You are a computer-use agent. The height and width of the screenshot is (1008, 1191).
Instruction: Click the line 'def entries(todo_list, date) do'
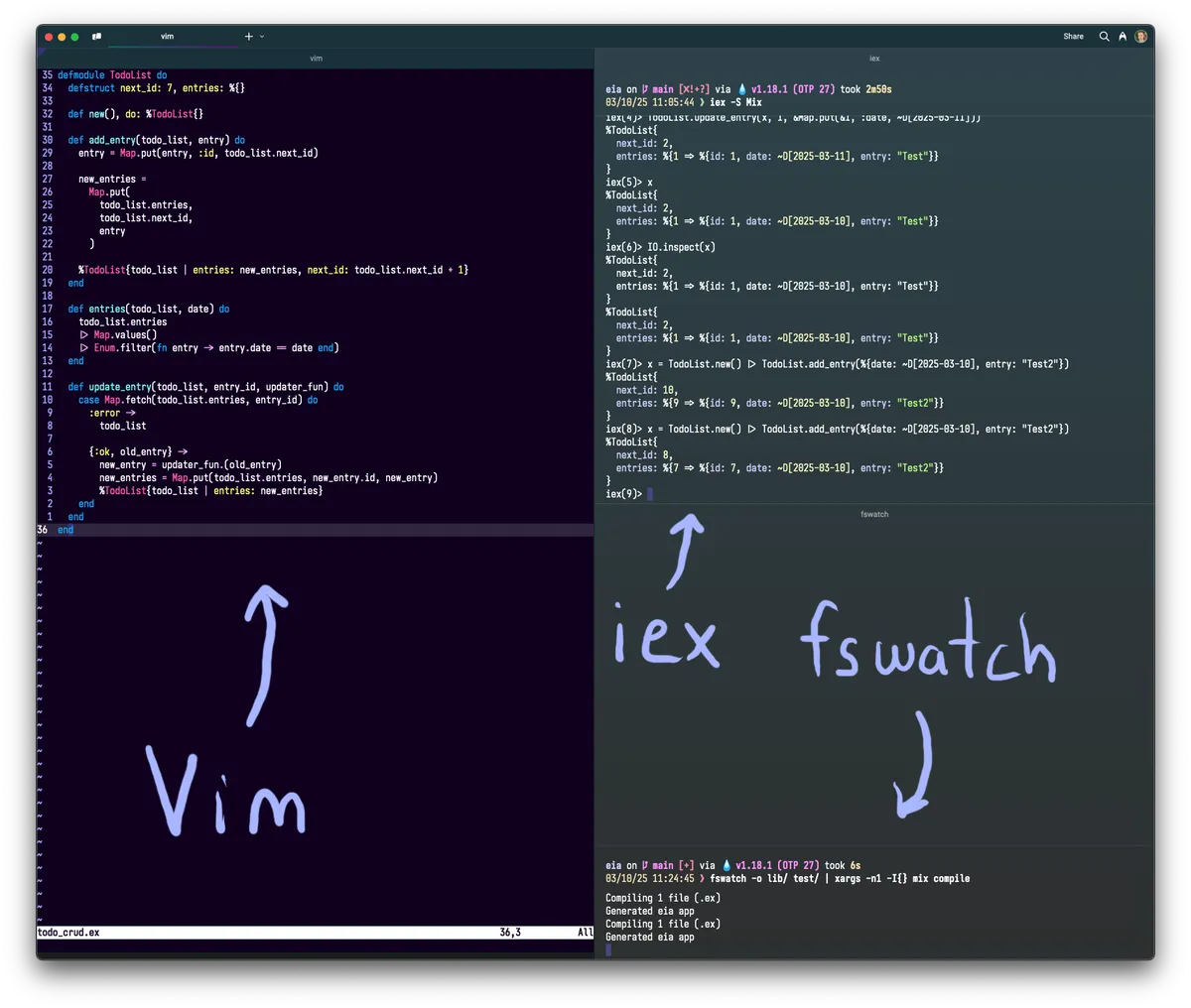click(149, 309)
